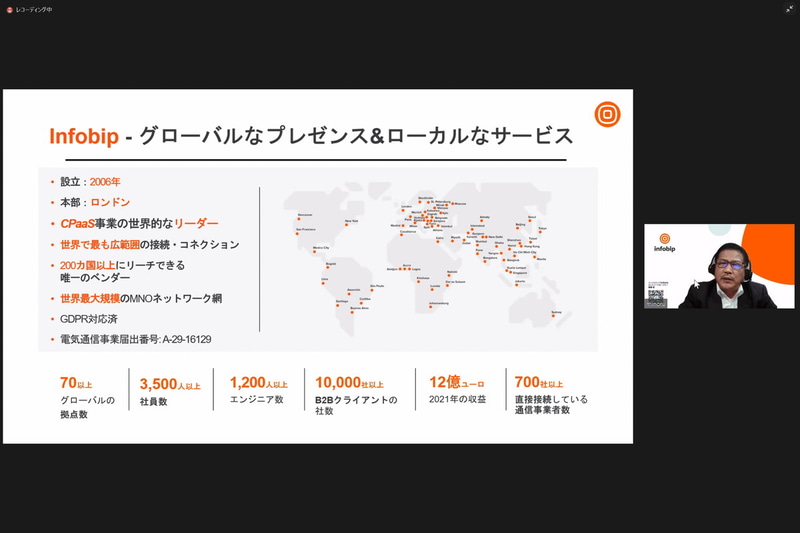Click the red recording indicator icon
The image size is (800, 533).
(x=9, y=10)
